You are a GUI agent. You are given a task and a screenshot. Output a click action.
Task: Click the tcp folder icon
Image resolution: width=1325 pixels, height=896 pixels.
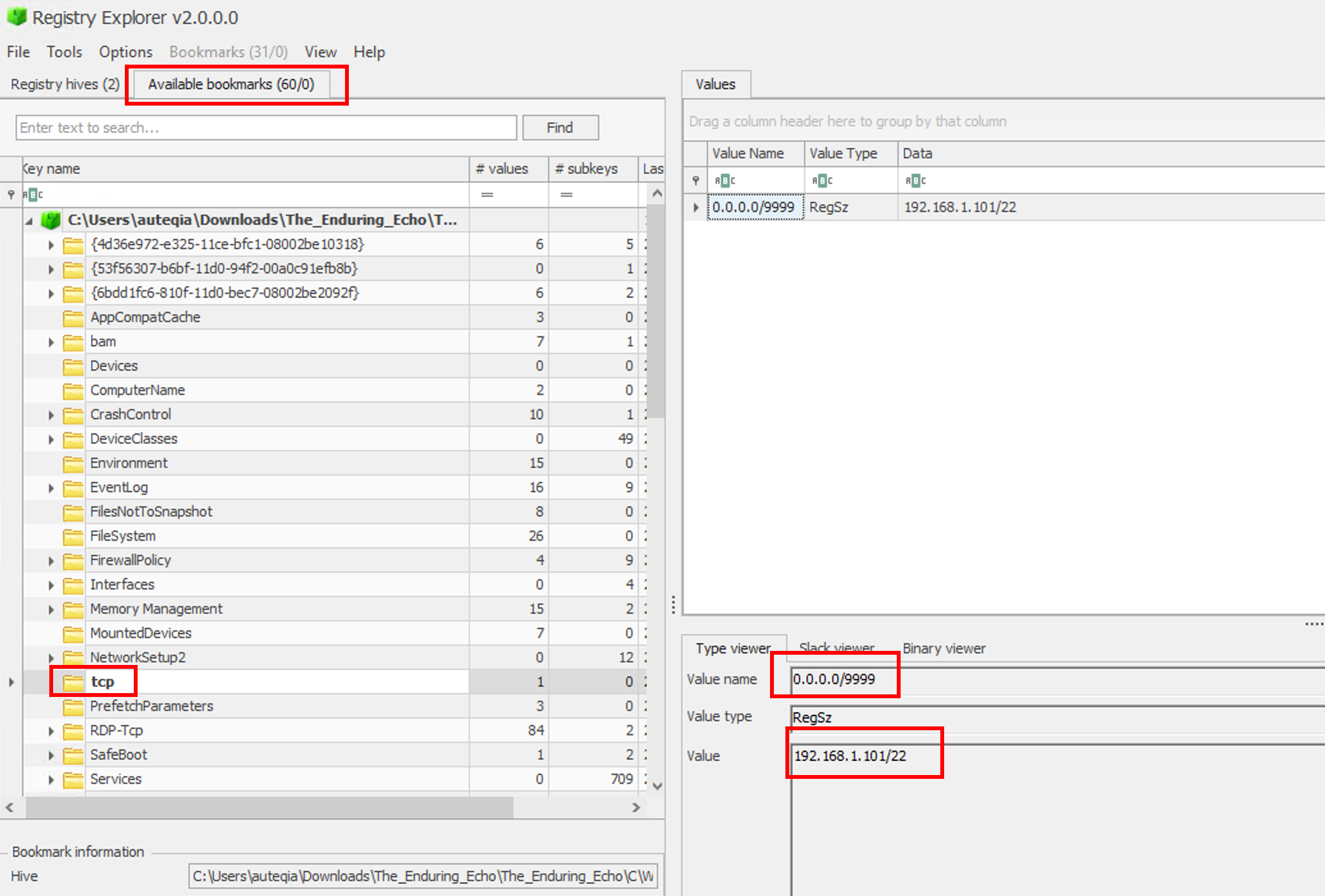(x=74, y=682)
